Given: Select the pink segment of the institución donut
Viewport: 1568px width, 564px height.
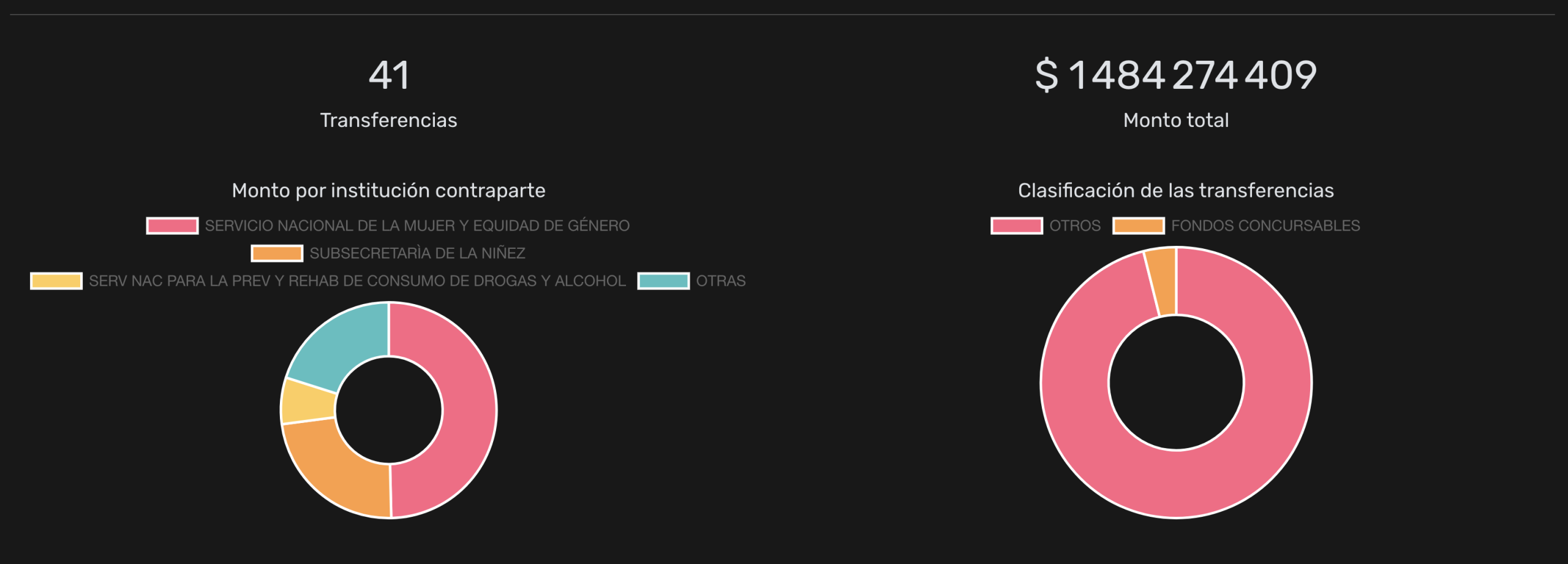Looking at the screenshot, I should (x=469, y=410).
